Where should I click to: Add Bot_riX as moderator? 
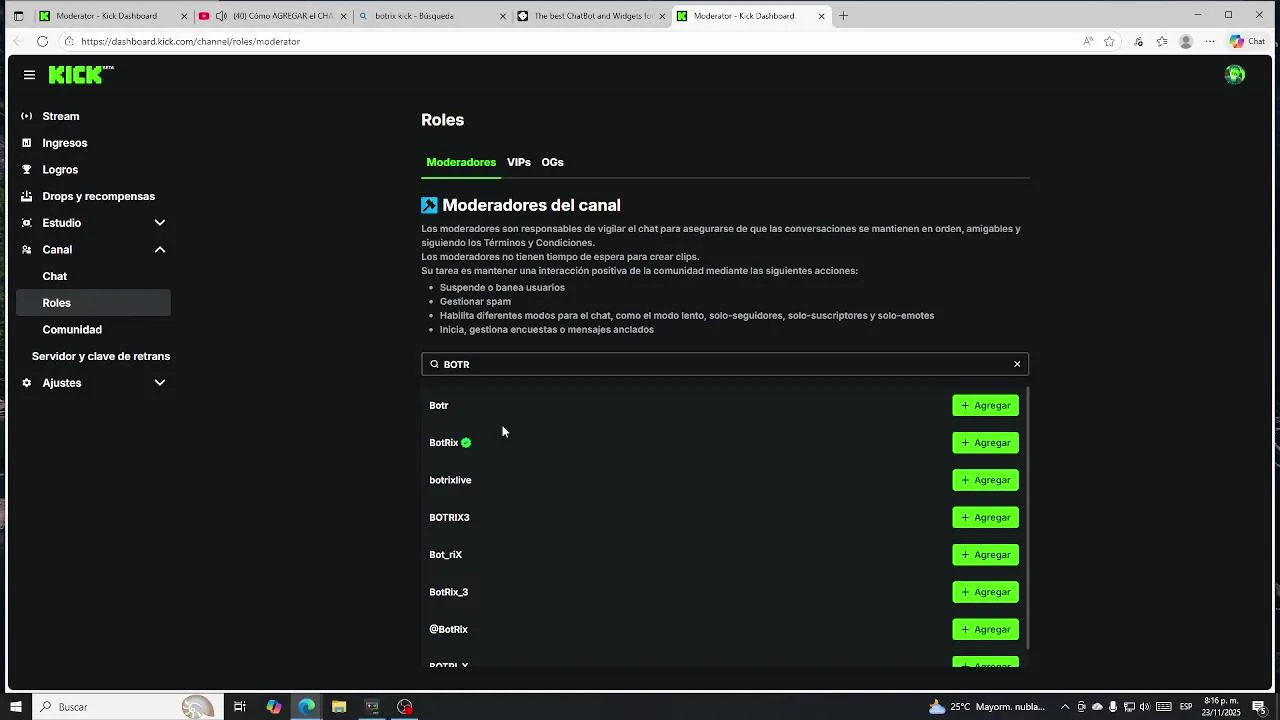pos(985,555)
